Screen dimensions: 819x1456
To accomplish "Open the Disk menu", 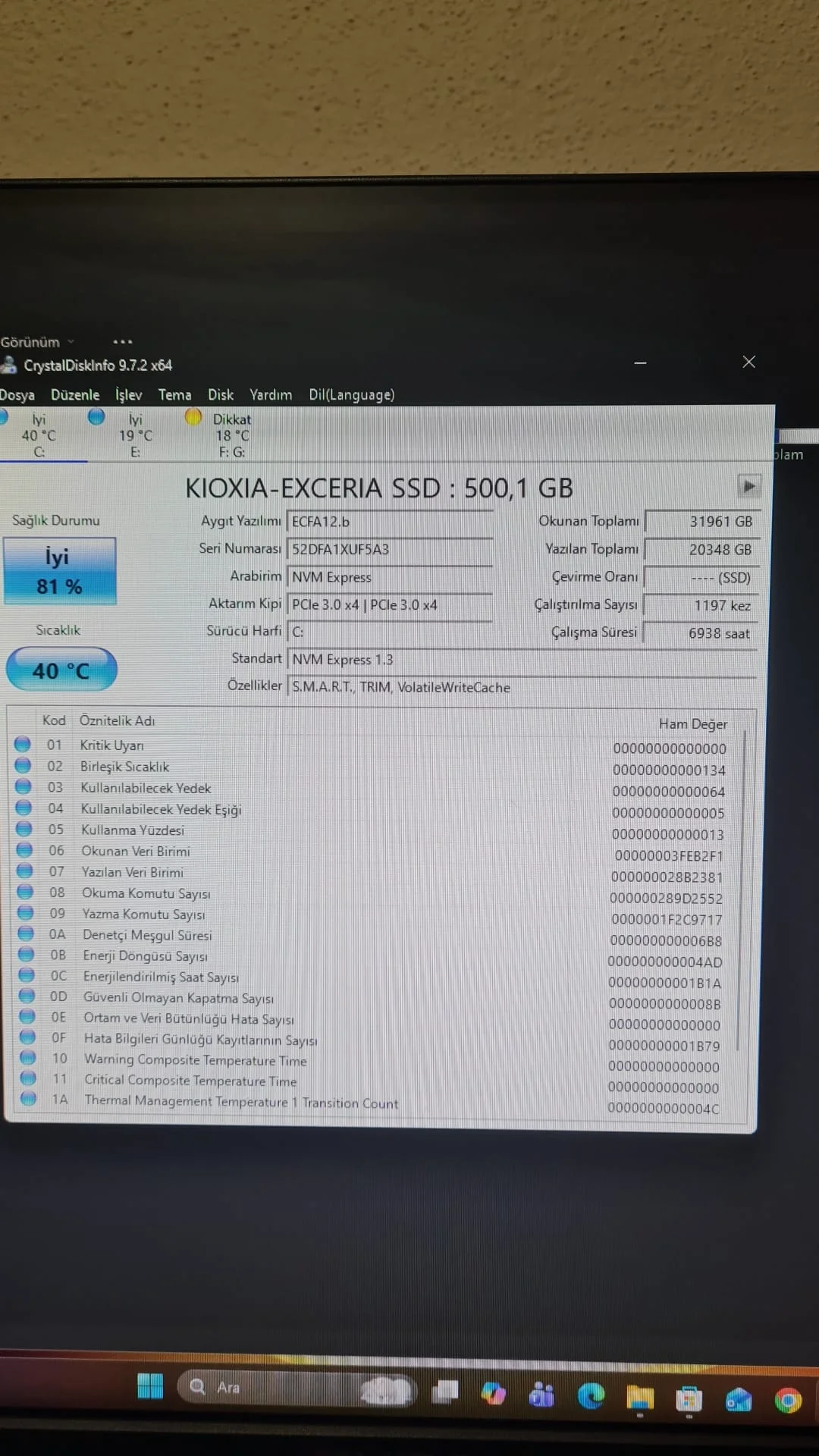I will (x=221, y=395).
